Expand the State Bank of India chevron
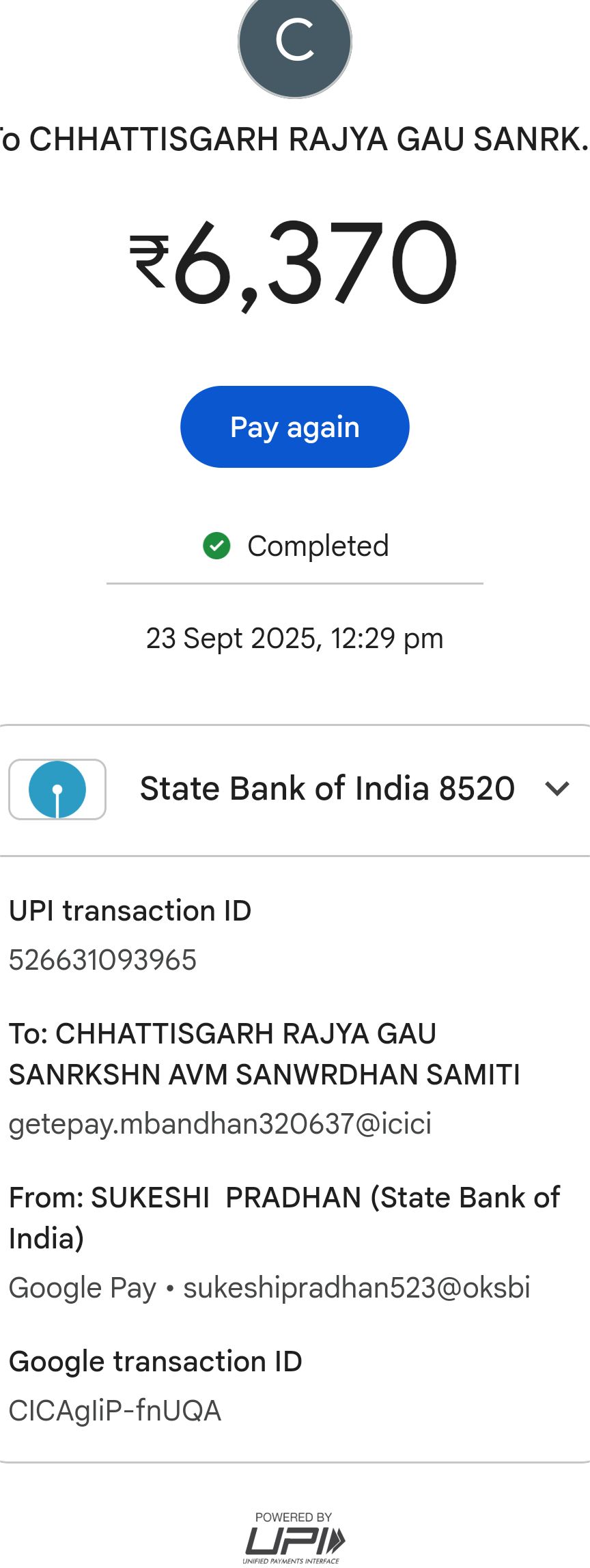Image resolution: width=590 pixels, height=1568 pixels. (557, 789)
